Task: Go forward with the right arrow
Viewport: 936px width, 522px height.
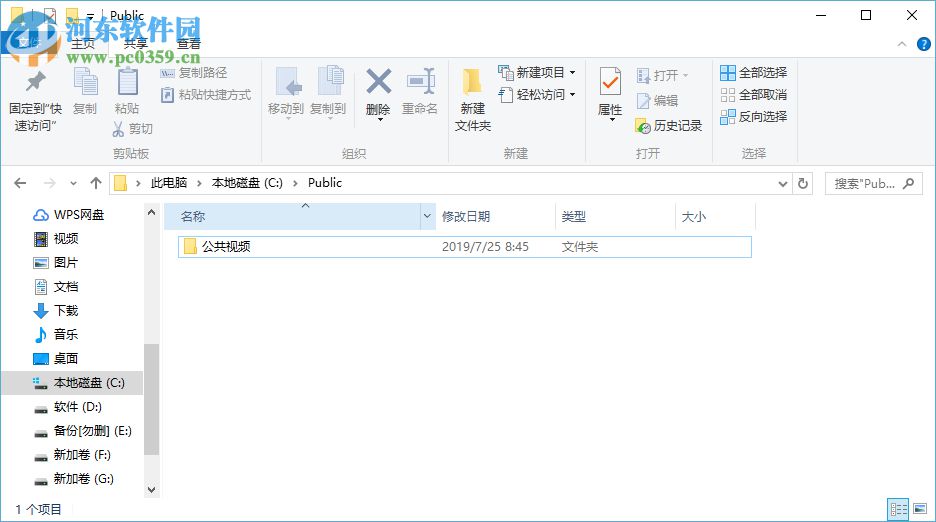Action: coord(50,183)
